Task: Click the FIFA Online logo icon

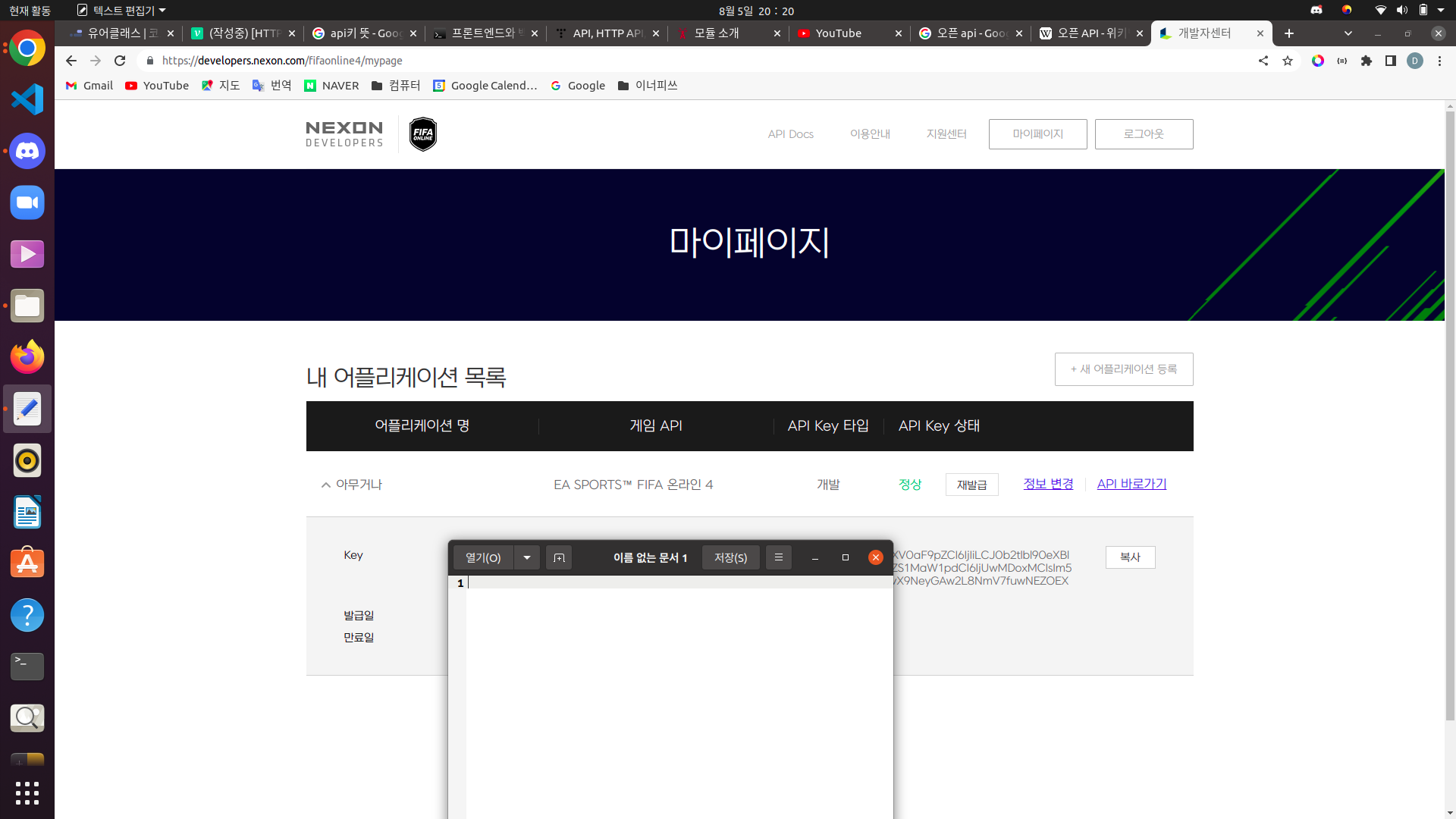Action: click(x=422, y=134)
